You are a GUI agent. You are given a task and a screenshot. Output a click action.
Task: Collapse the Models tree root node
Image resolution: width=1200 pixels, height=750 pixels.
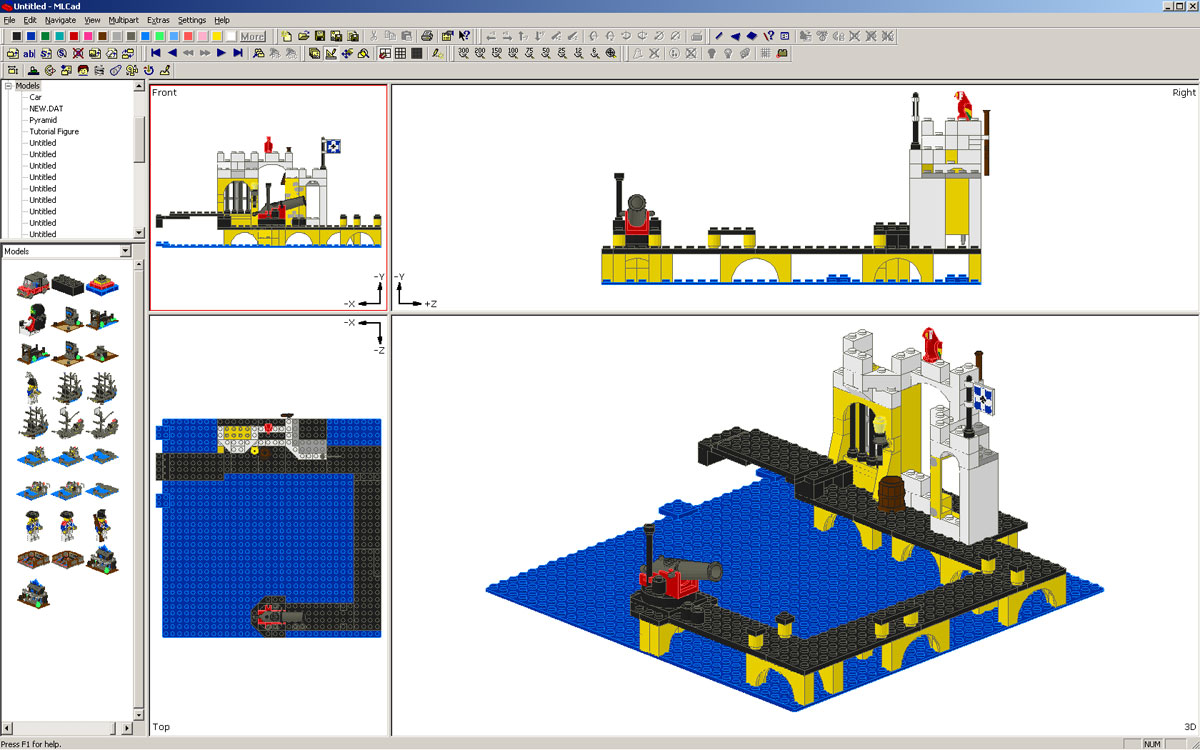click(x=7, y=86)
